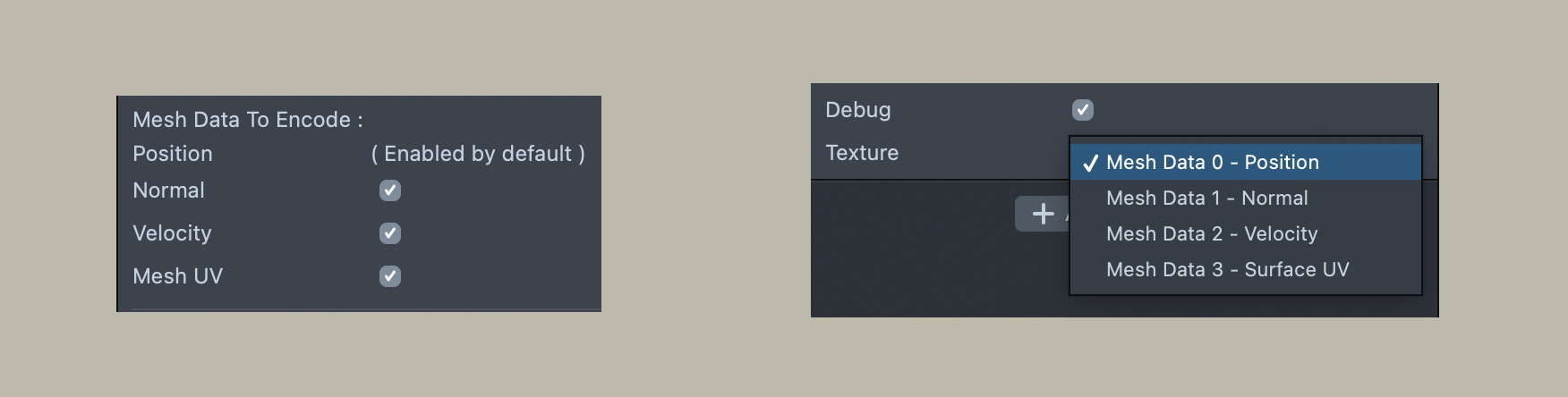Turn off the Debug checkbox
The width and height of the screenshot is (1568, 397).
pos(1083,110)
